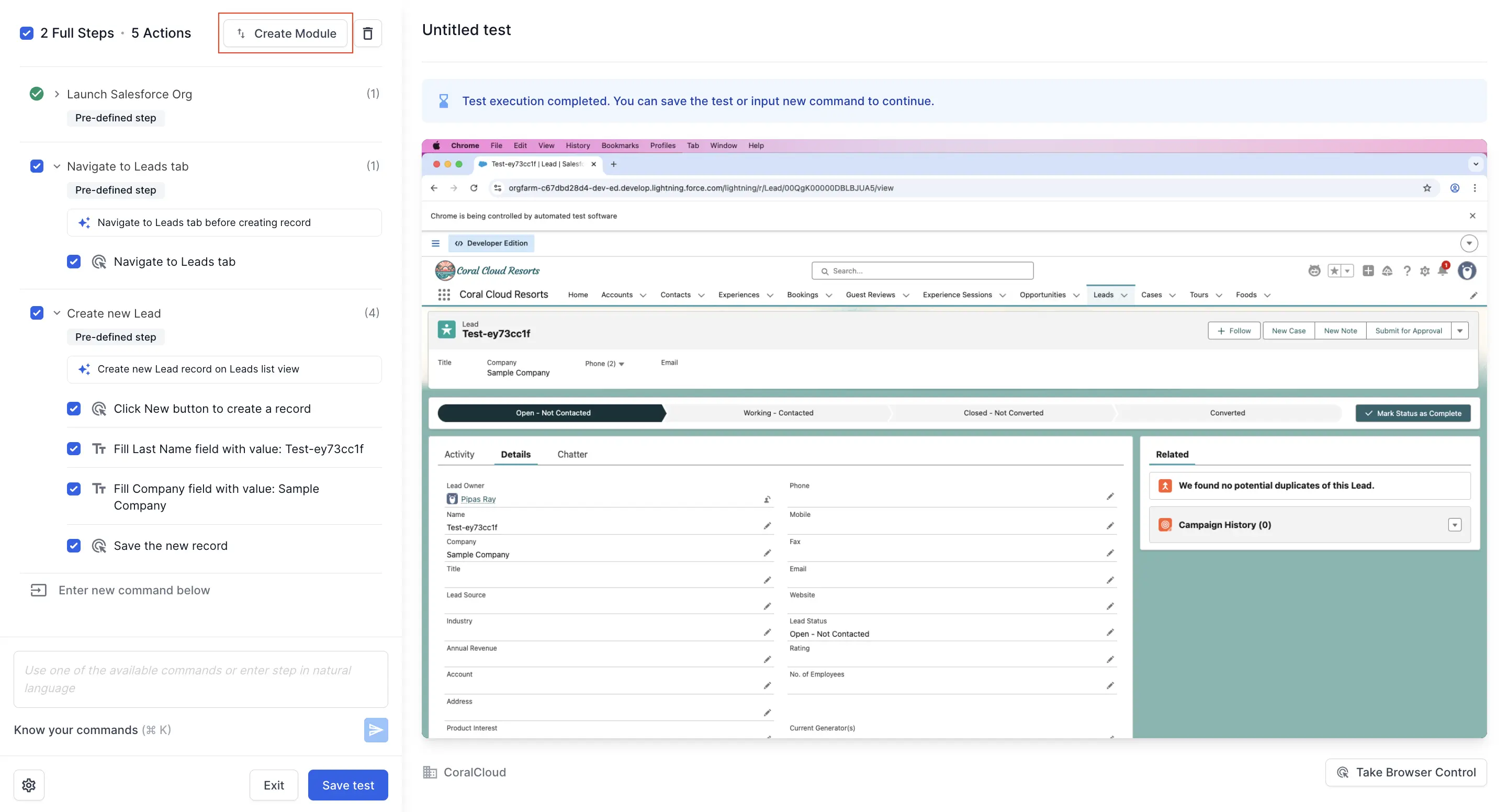The image size is (1507, 812).
Task: Click the Create Module button
Action: pyautogui.click(x=285, y=33)
